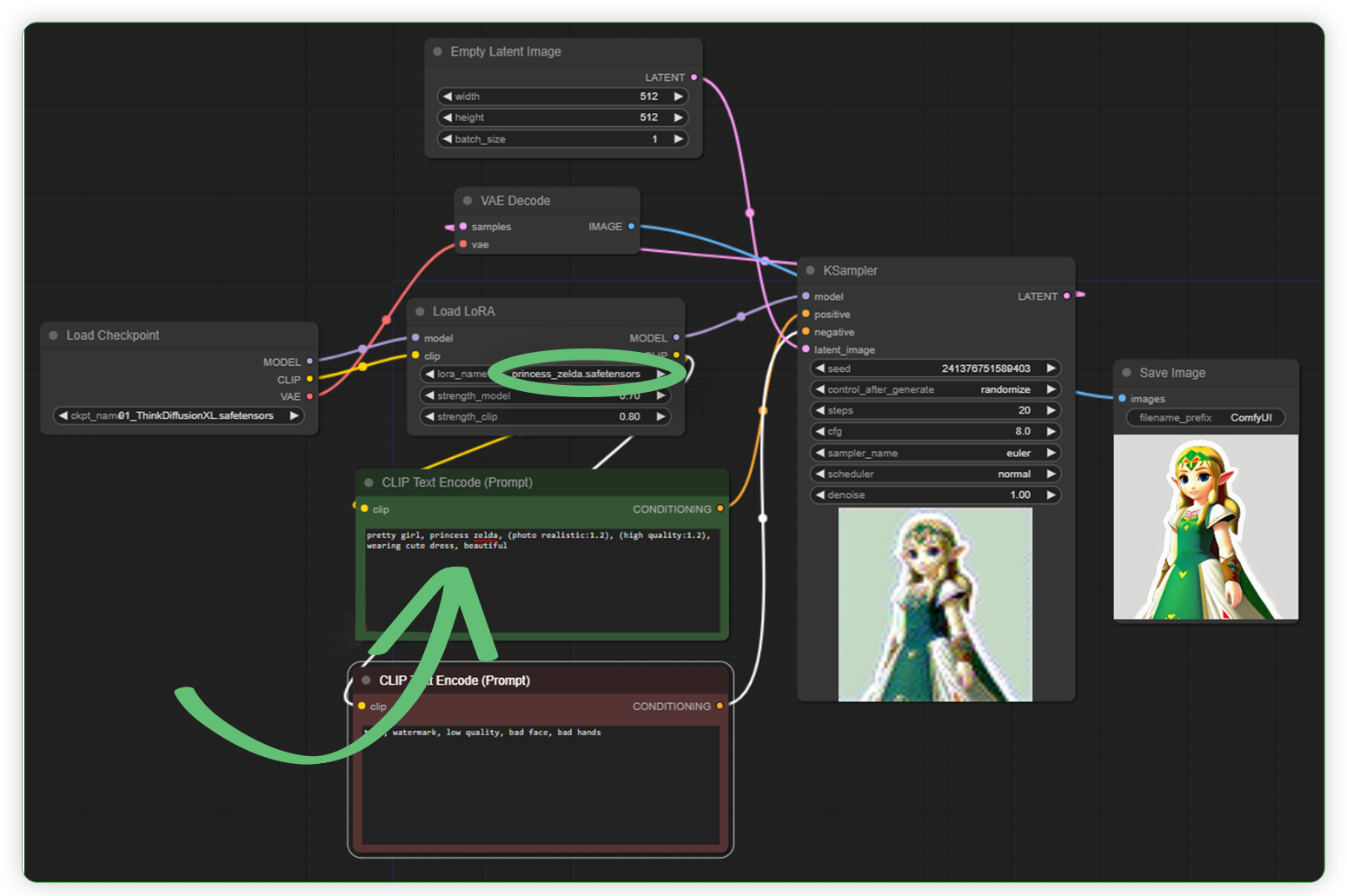The image size is (1347, 896).
Task: Click VAE Decode's samples input port
Action: tap(463, 227)
